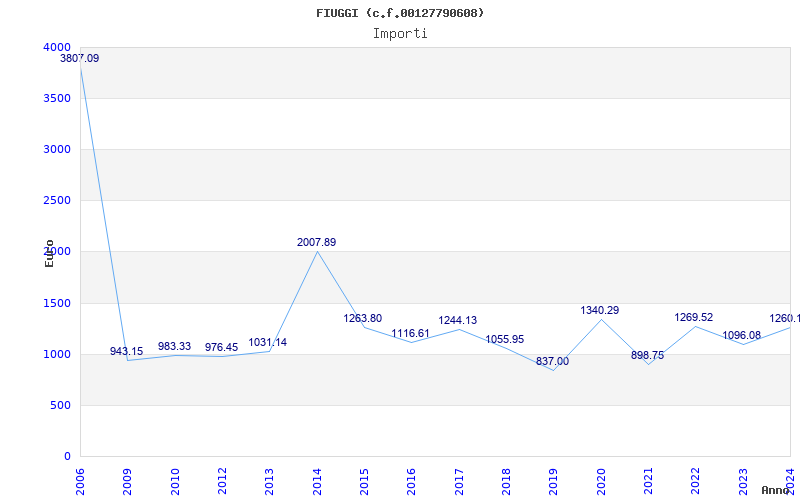The image size is (800, 500).
Task: Click the 1244.13 data label
Action: tap(458, 320)
